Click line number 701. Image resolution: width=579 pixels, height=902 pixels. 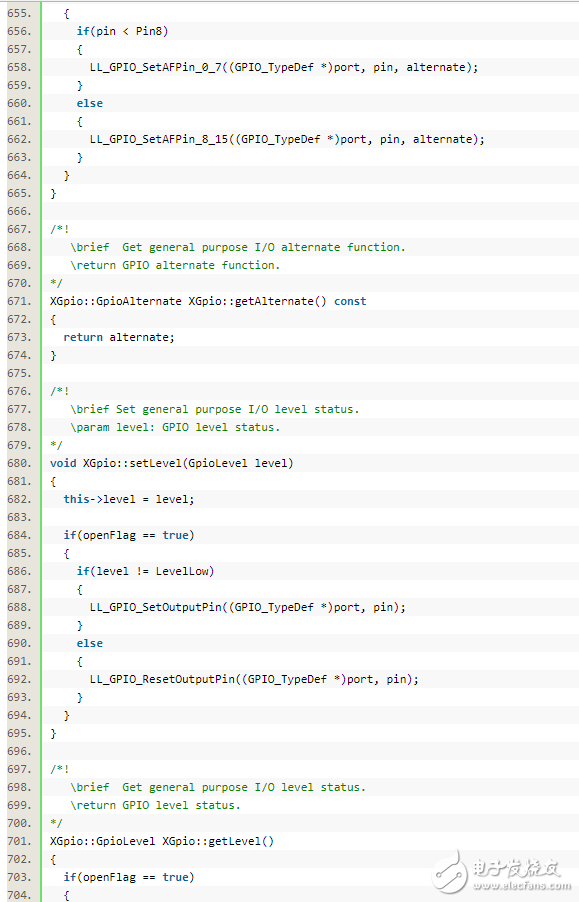point(19,841)
